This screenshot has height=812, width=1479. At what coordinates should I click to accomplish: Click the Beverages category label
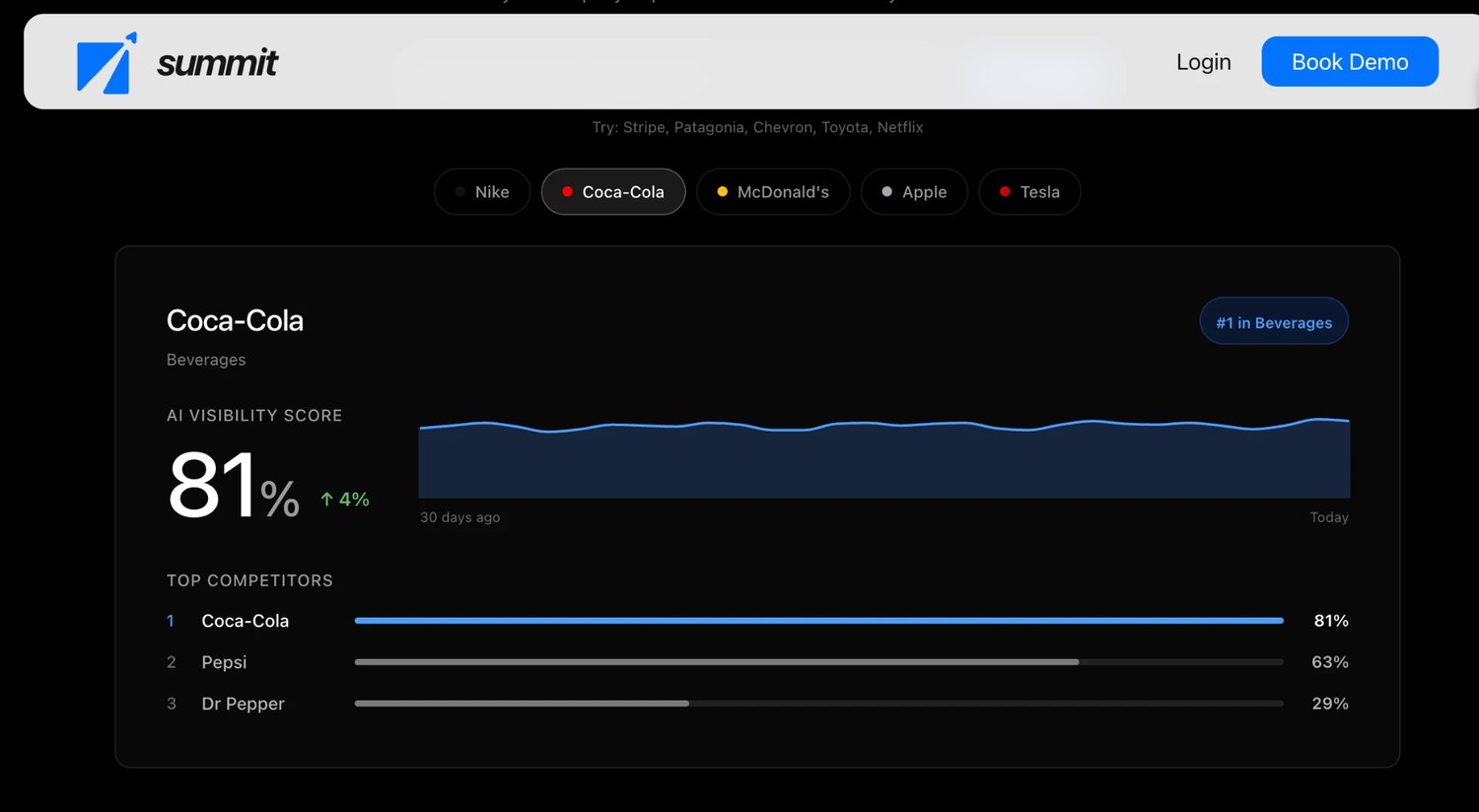tap(206, 360)
